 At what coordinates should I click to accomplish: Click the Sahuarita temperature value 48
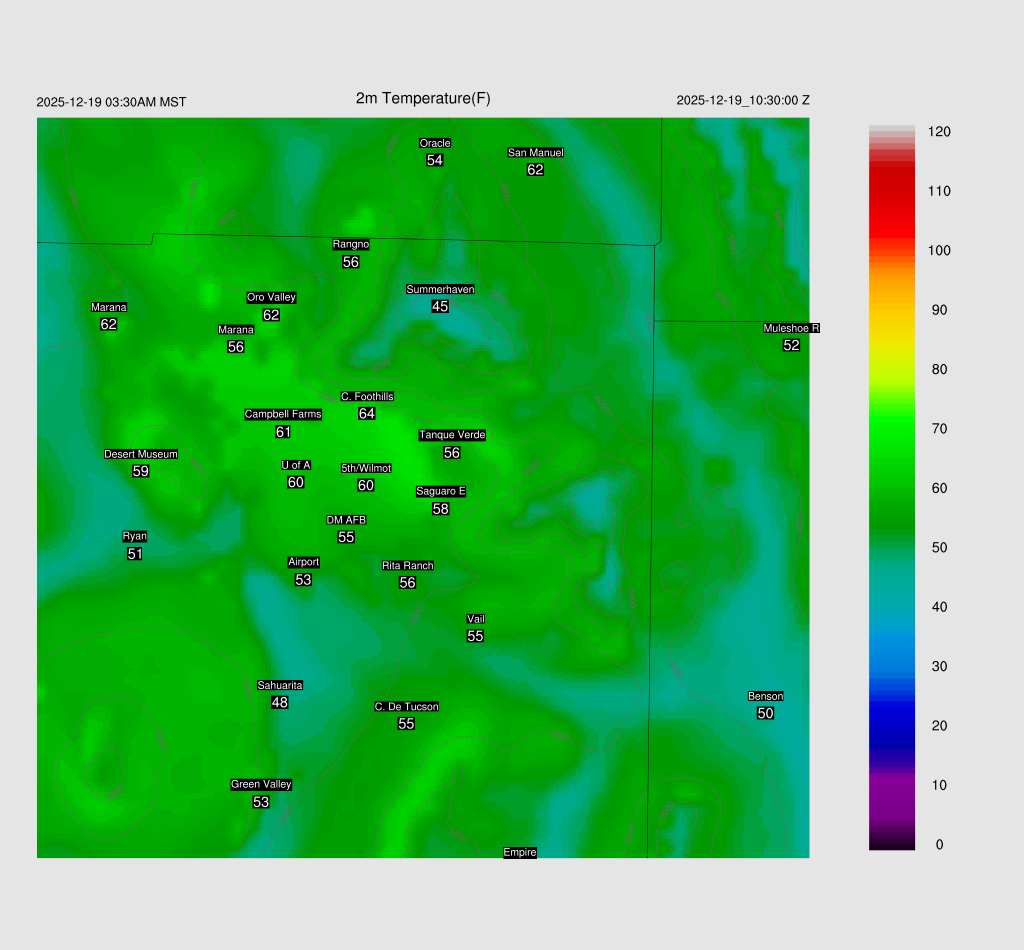click(280, 703)
